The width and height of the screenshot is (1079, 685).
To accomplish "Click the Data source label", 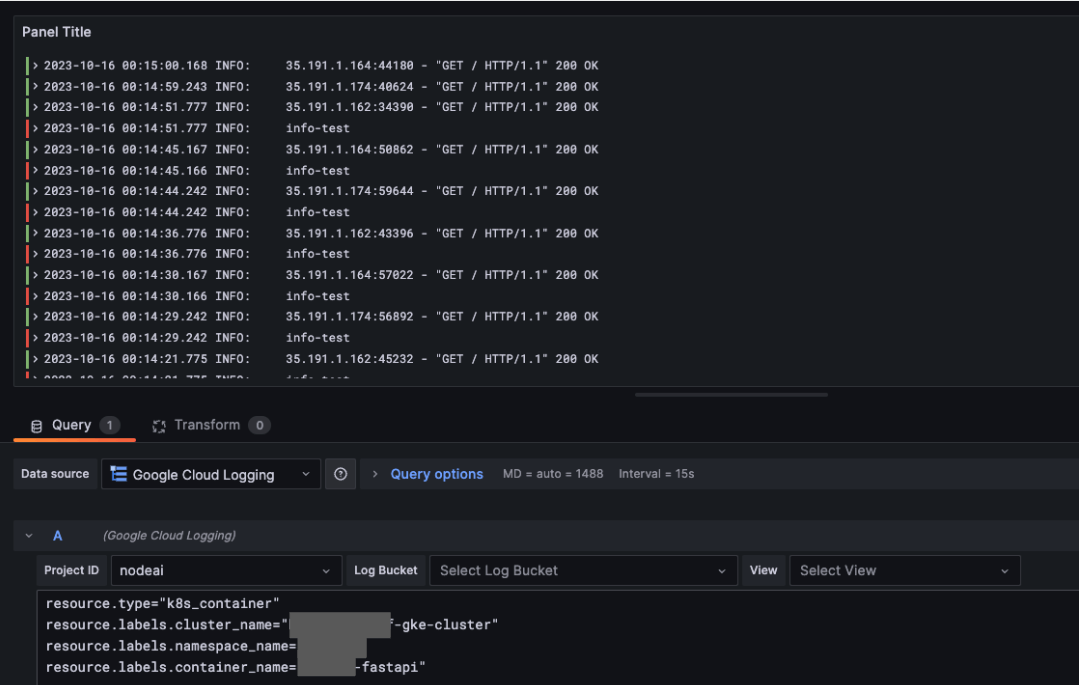I will click(x=55, y=474).
